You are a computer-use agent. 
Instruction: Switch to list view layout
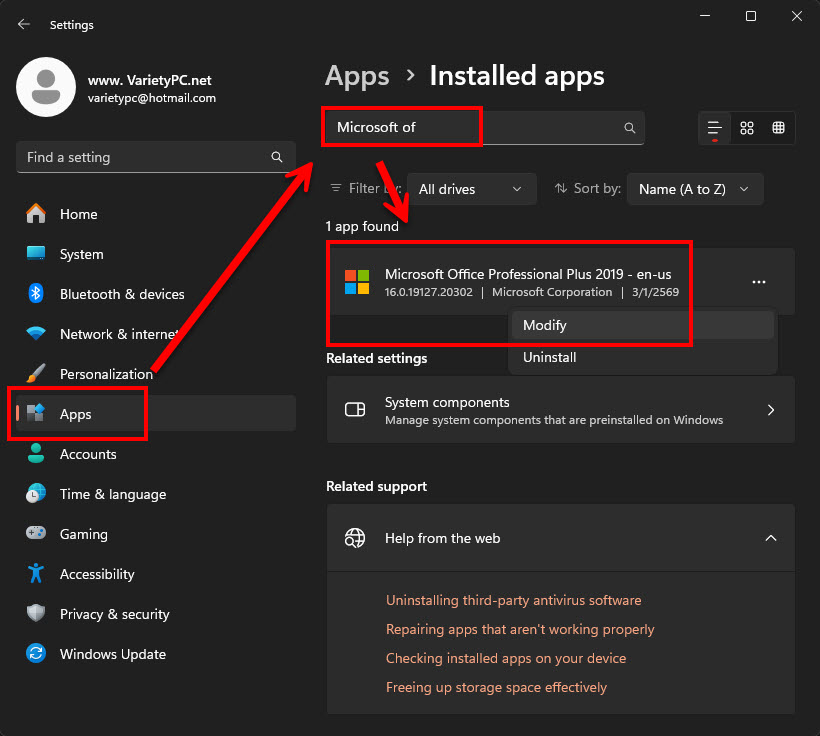[x=714, y=128]
